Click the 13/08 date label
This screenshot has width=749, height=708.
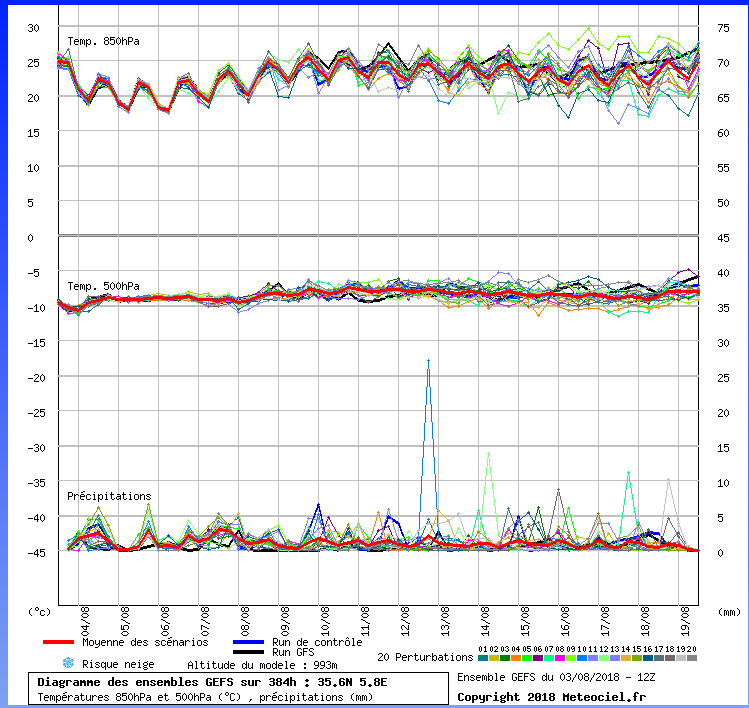pyautogui.click(x=445, y=622)
